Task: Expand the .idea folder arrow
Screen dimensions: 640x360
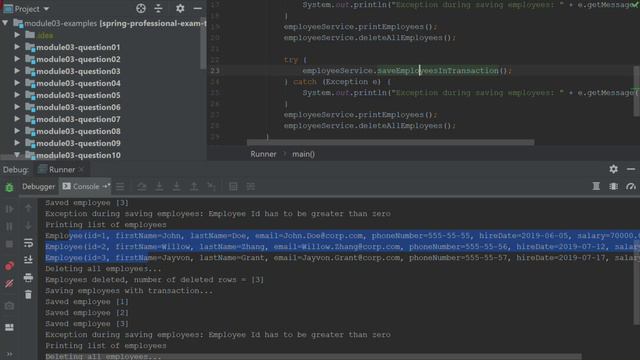Action: [x=17, y=35]
